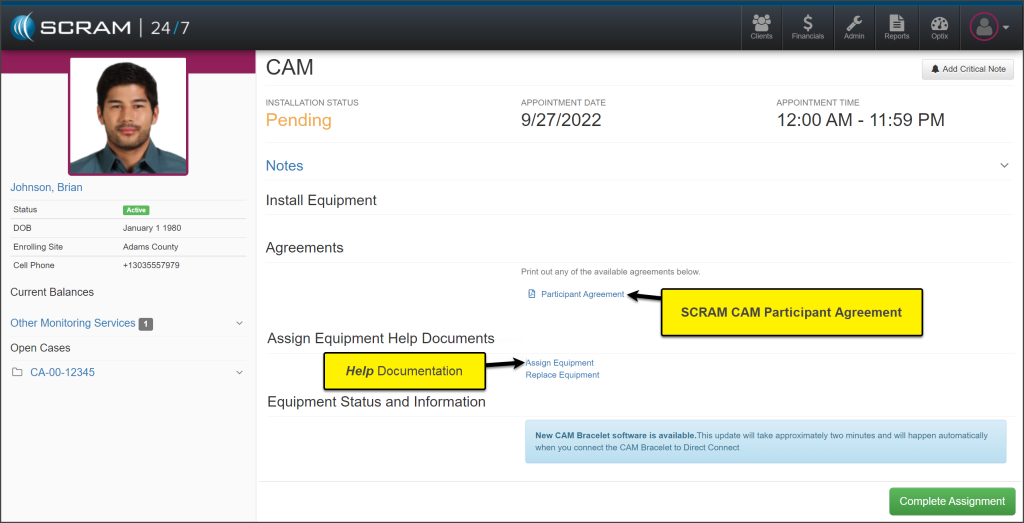Open the Participant Agreement link

[x=582, y=294]
